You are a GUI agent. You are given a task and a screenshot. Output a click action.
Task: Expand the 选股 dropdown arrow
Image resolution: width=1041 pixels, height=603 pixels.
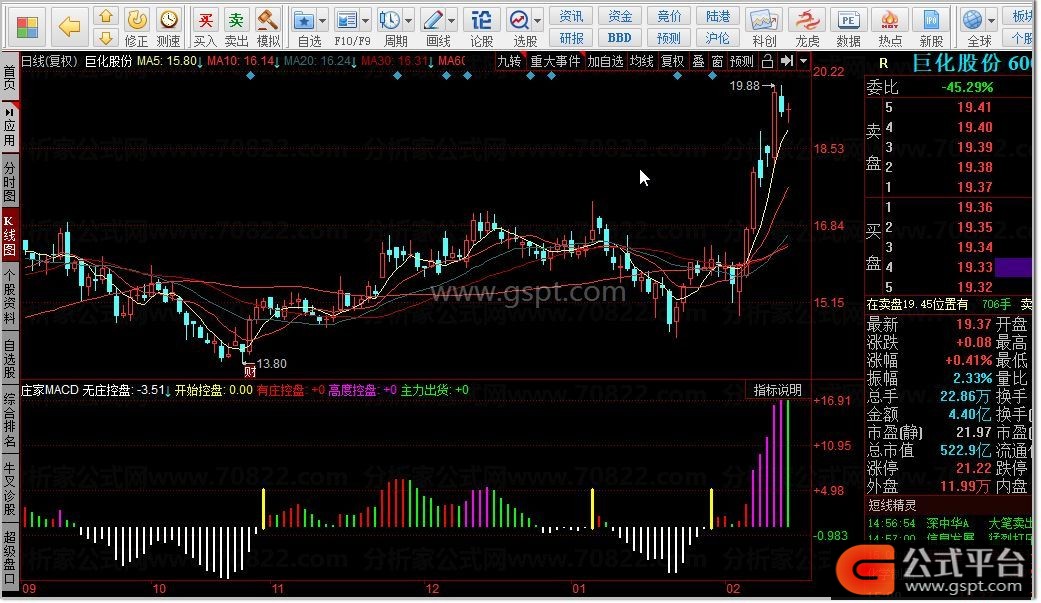pyautogui.click(x=537, y=21)
